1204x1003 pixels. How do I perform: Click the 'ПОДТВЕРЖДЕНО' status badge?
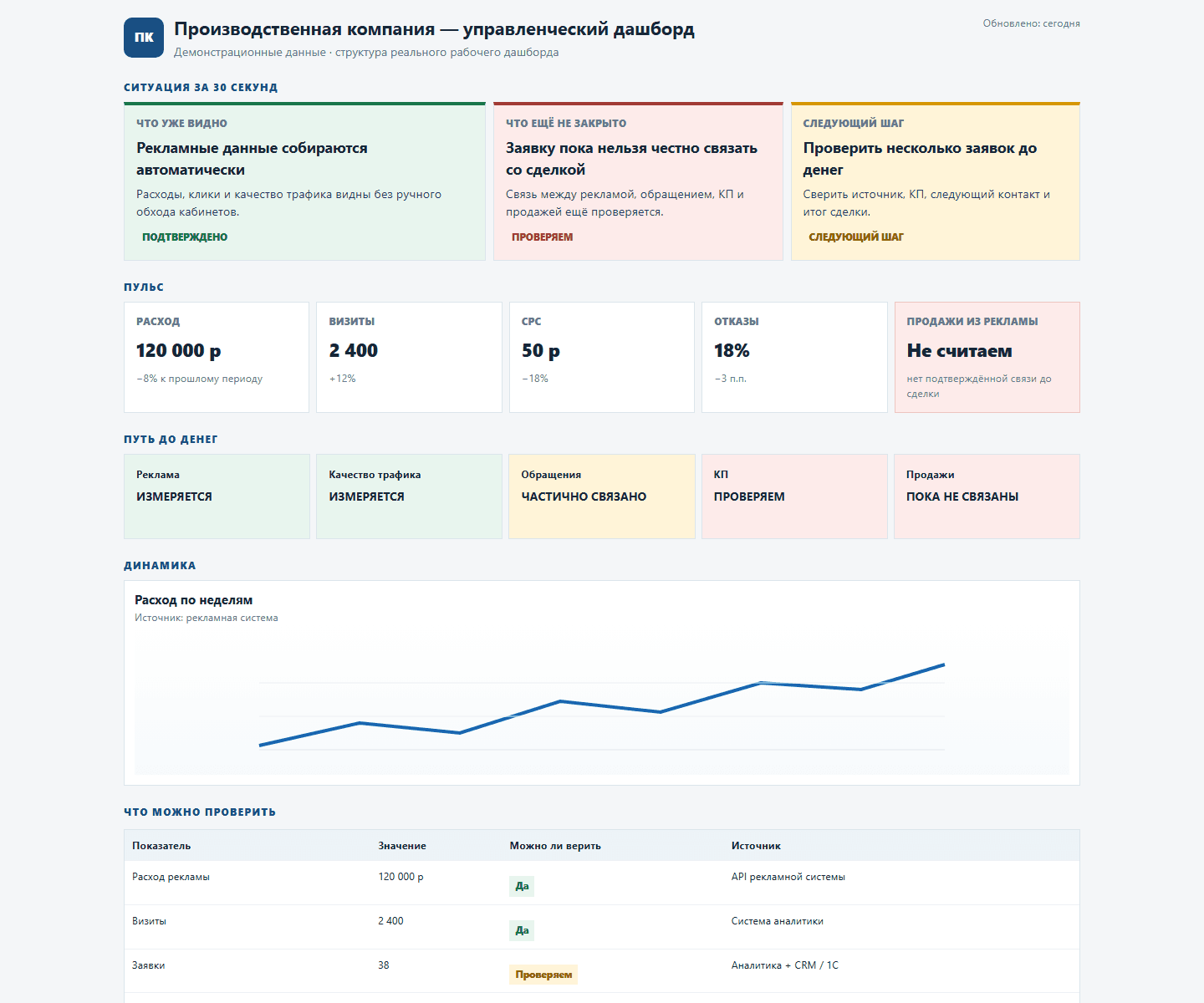coord(185,237)
